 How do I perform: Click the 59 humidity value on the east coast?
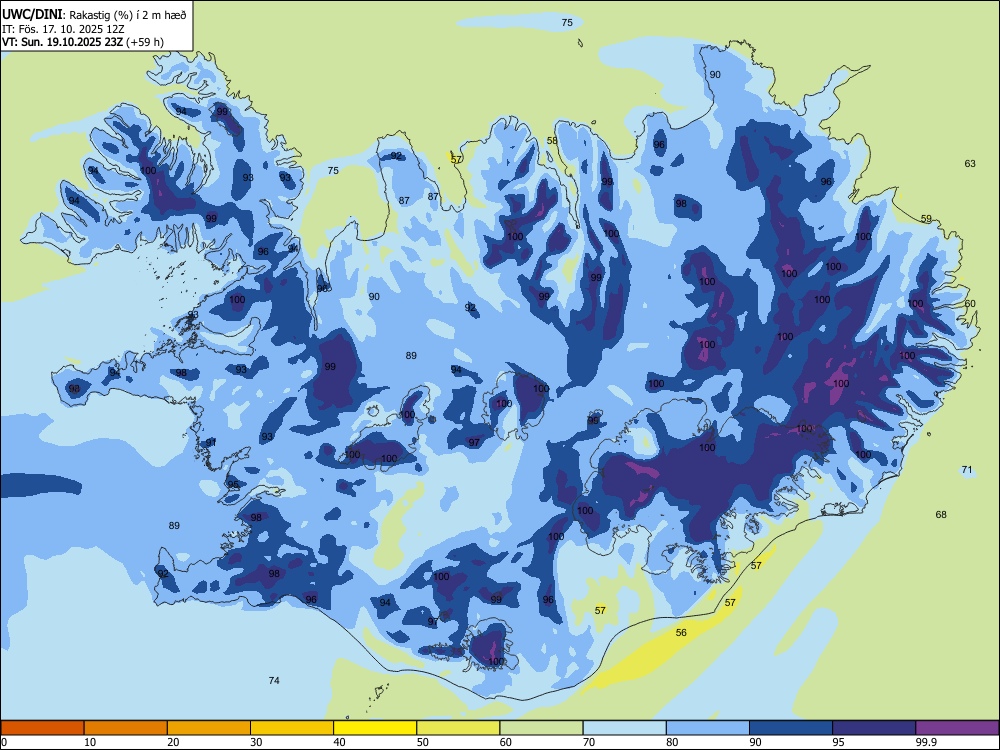tap(926, 219)
